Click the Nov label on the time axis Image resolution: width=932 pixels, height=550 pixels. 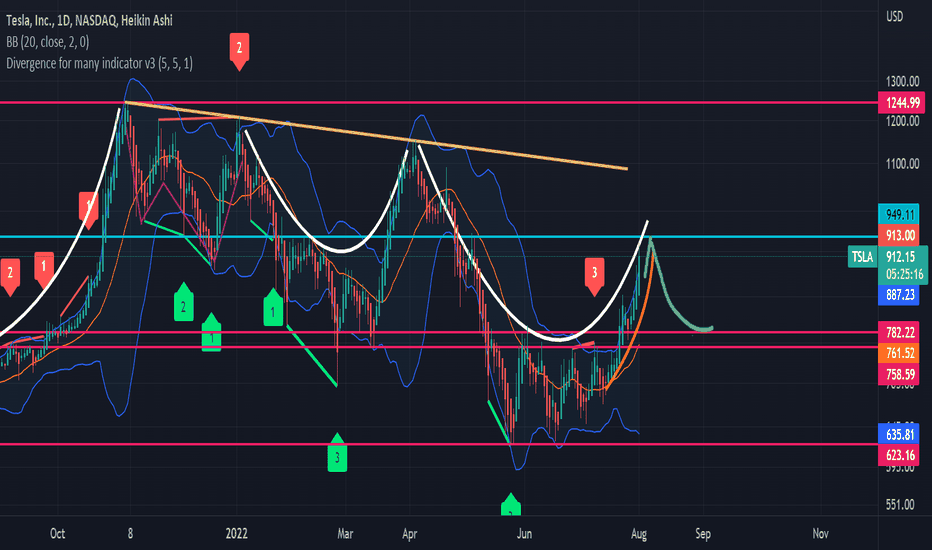(820, 533)
